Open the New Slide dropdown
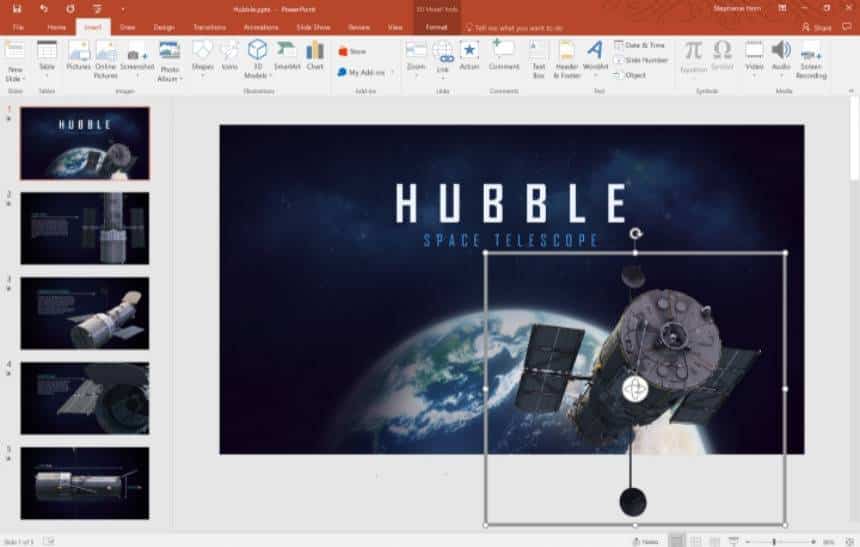860x547 pixels. point(15,74)
